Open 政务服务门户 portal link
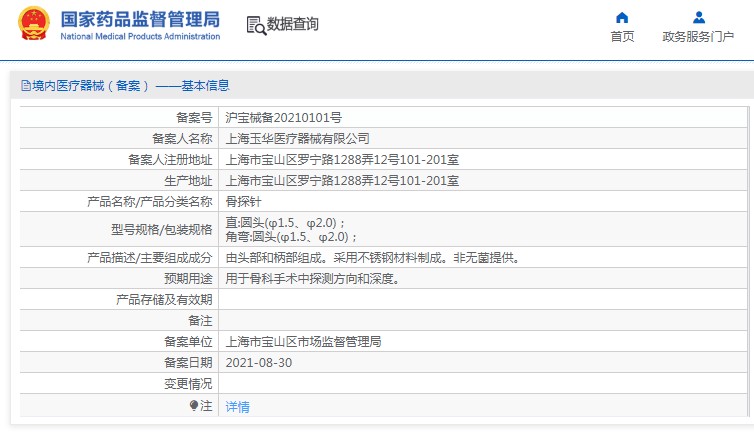 click(698, 37)
